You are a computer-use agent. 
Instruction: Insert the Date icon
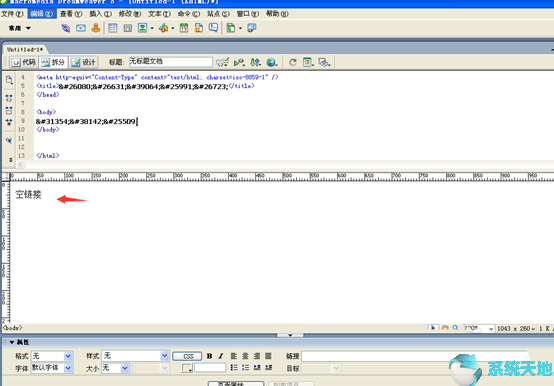[x=184, y=28]
